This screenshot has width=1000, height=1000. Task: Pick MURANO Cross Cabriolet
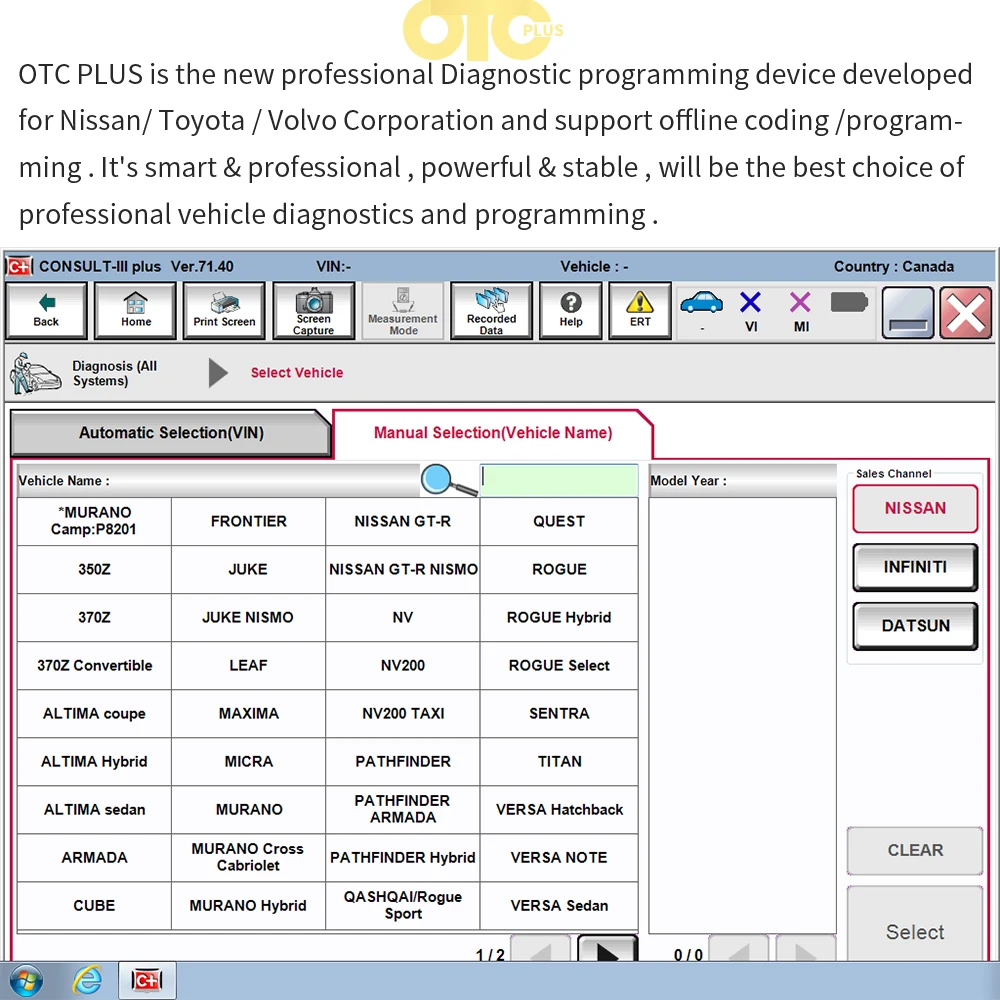(248, 858)
